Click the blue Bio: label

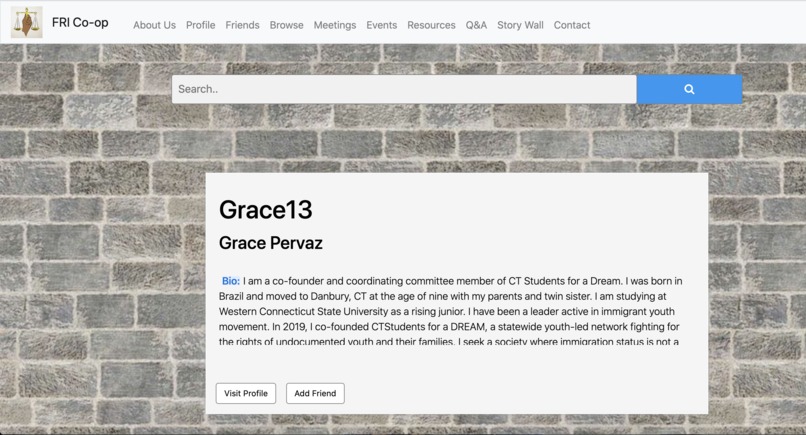tap(230, 281)
